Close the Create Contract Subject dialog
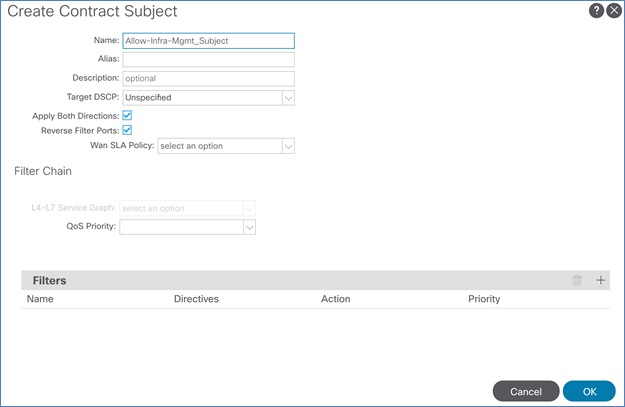This screenshot has width=625, height=407. 614,11
